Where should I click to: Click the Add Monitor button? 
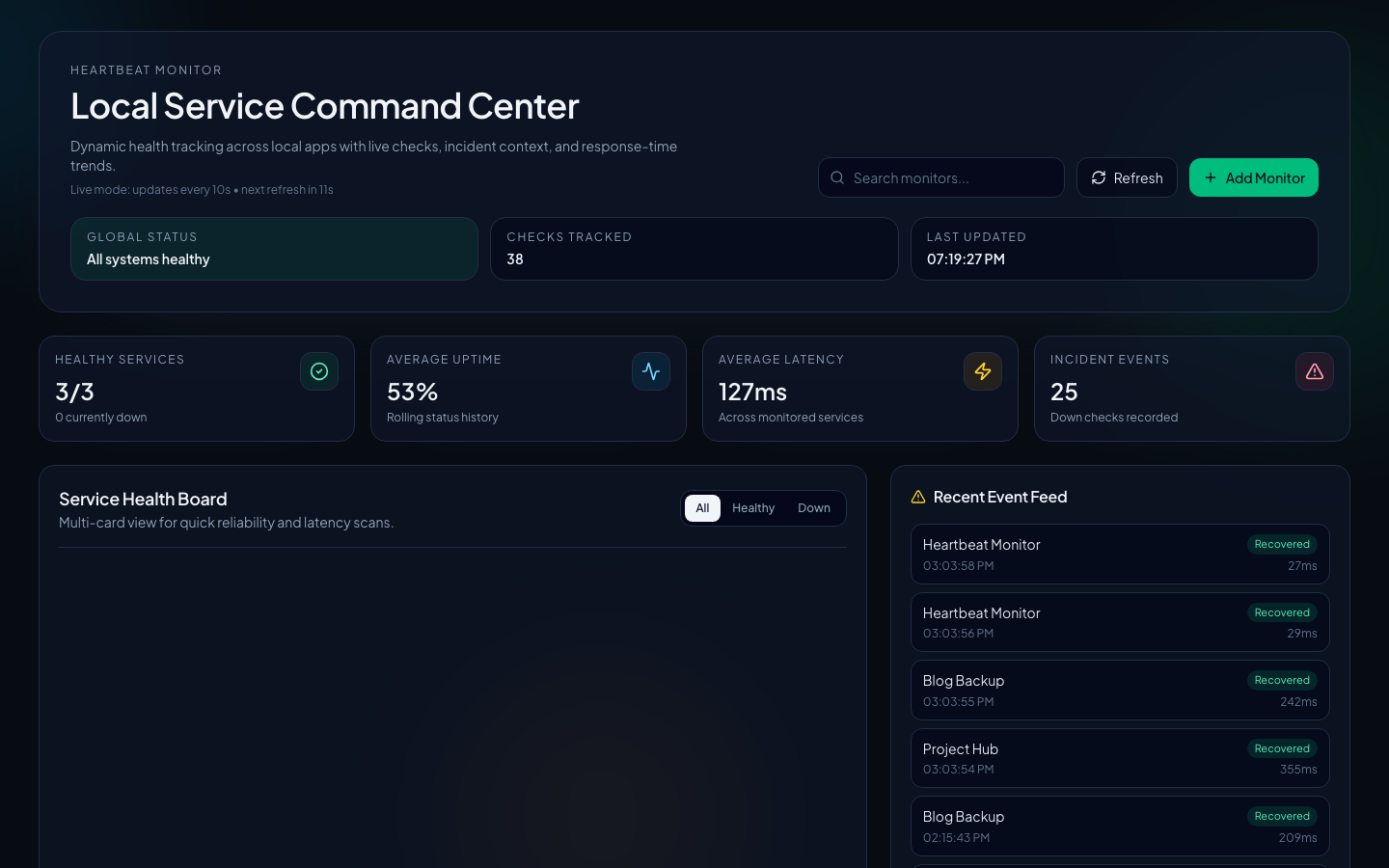click(1253, 177)
